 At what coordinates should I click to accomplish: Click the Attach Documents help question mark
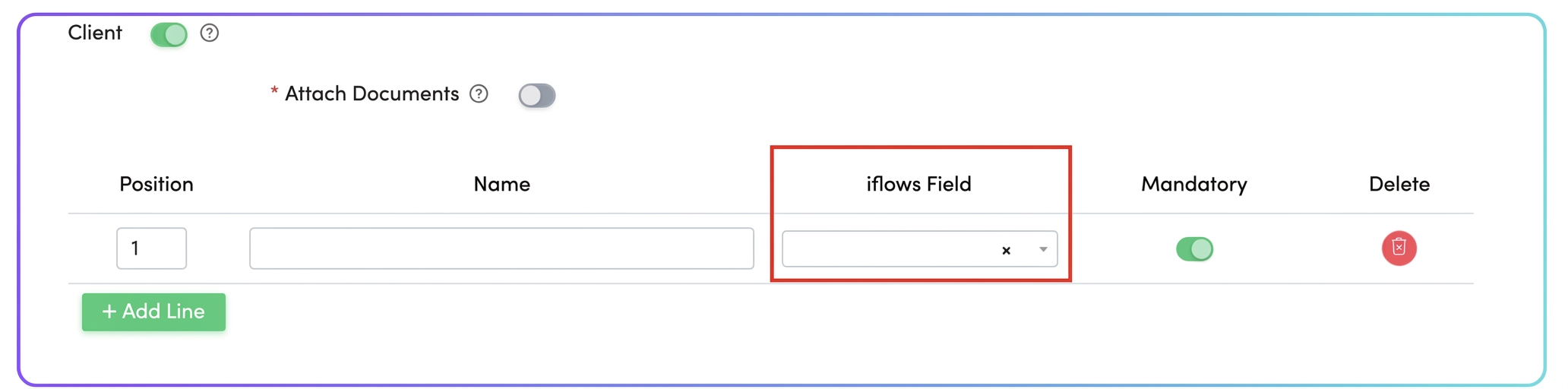point(479,94)
